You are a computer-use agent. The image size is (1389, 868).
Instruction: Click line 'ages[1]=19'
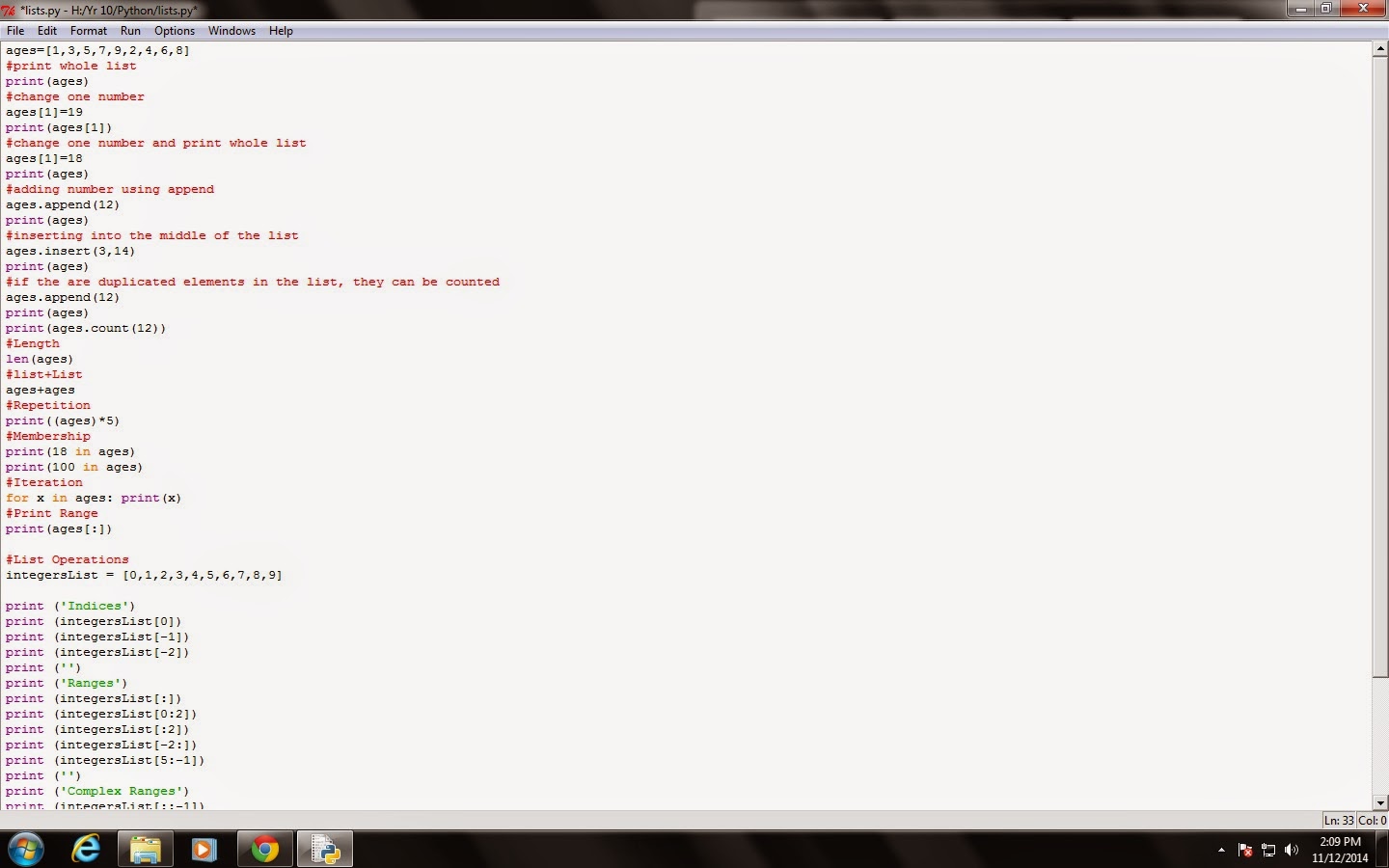(44, 112)
